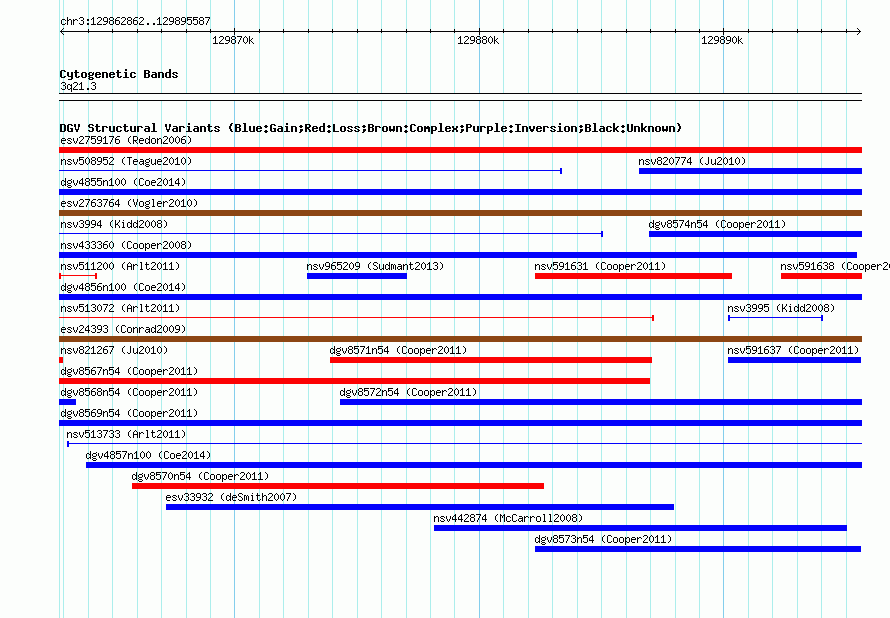Click the 129890k ruler label
Viewport: 890px width, 618px height.
coord(722,40)
